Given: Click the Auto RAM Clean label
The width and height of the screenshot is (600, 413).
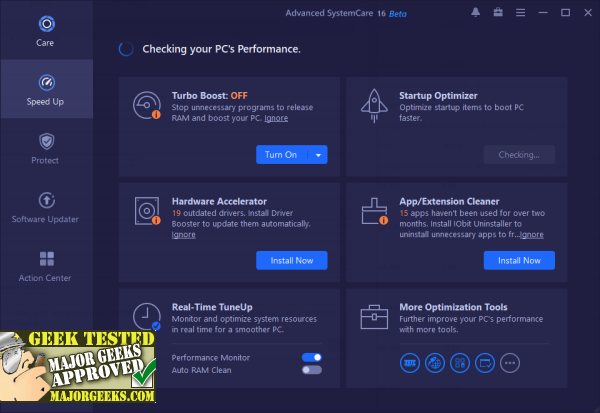Looking at the screenshot, I should (x=201, y=370).
